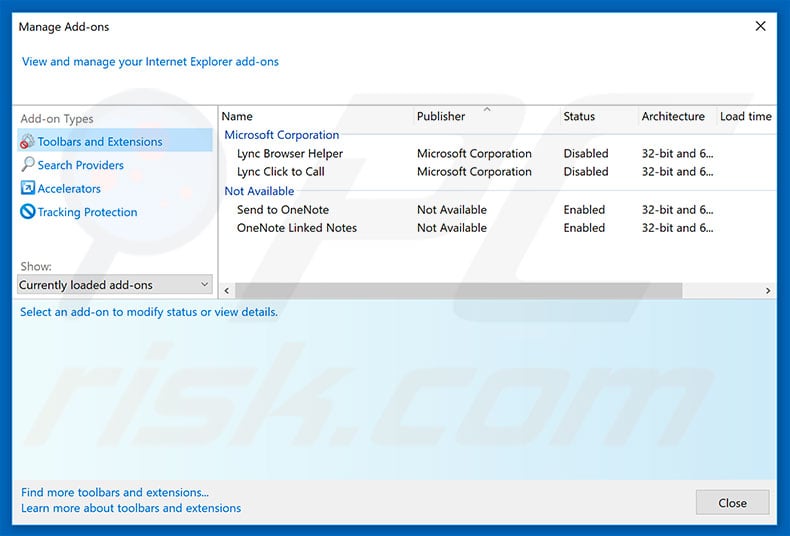This screenshot has width=790, height=536.
Task: Click the horizontal scrollbar right arrow
Action: coord(768,291)
